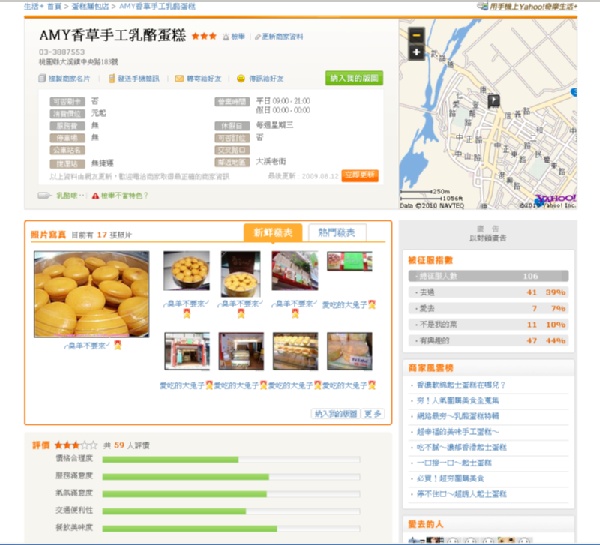
Task: Click the yellow smiley messenger icon
Action: [x=241, y=78]
